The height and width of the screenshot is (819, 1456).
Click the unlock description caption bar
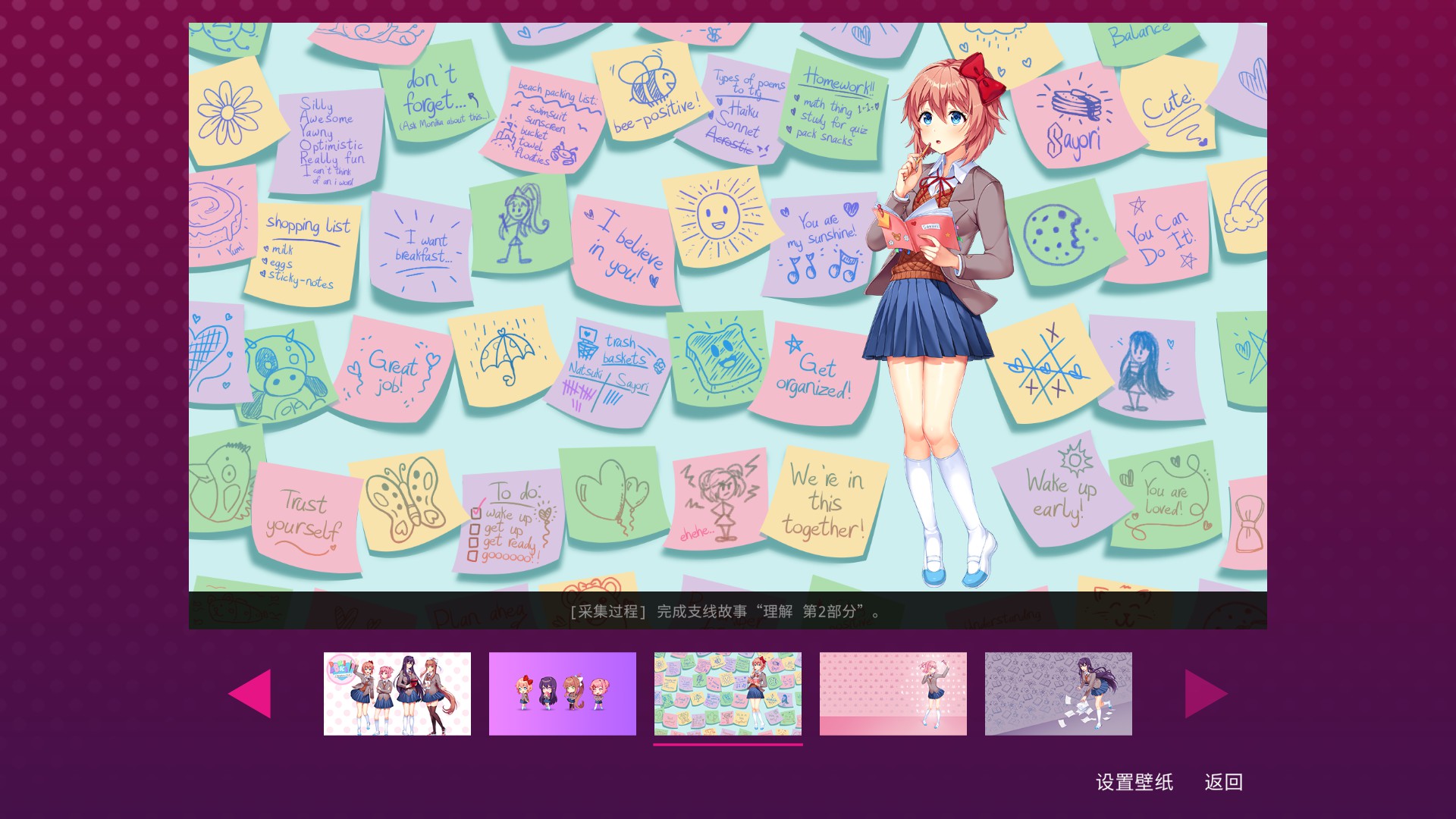(x=726, y=611)
